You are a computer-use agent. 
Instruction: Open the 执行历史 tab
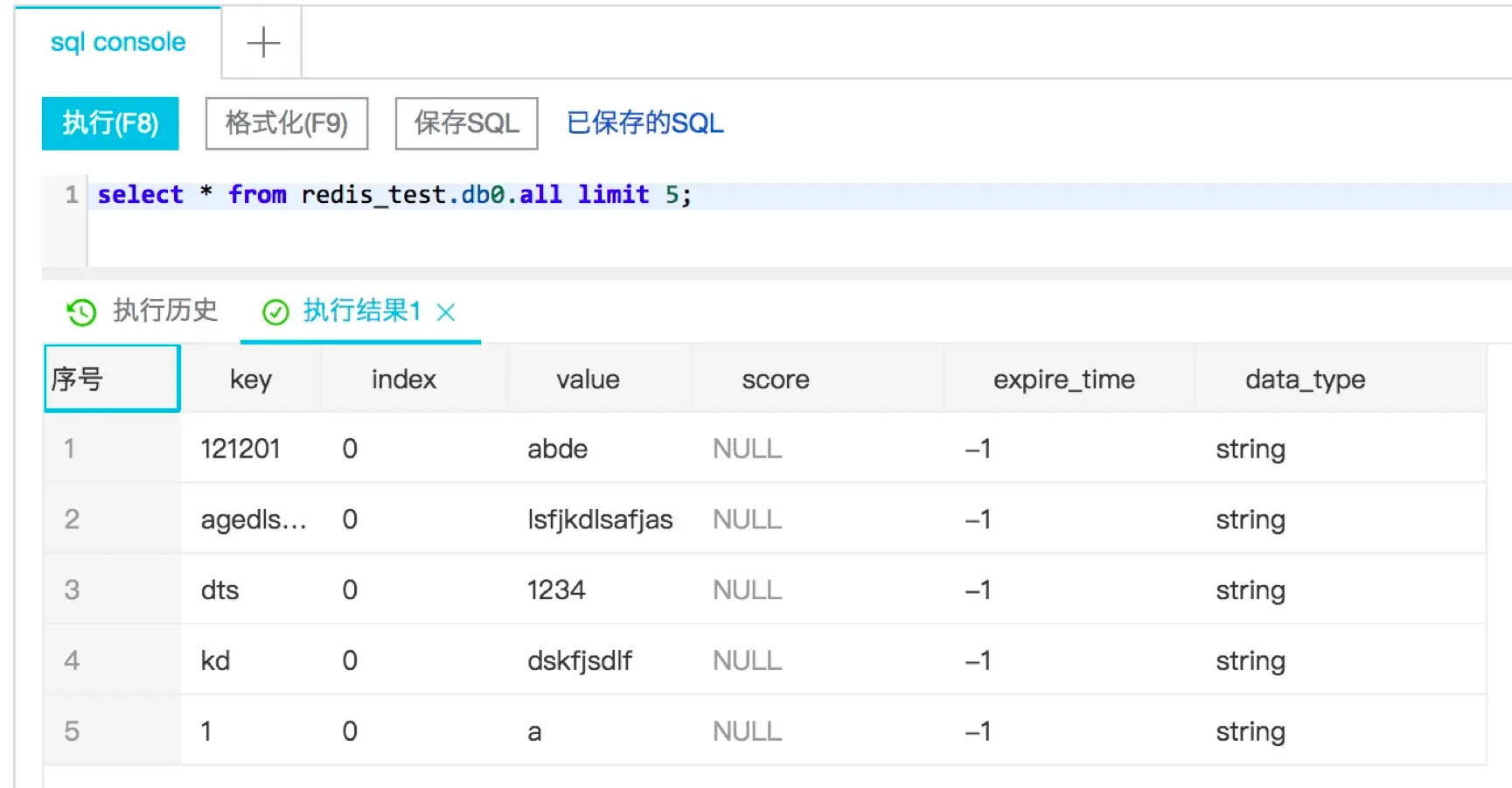(x=164, y=310)
